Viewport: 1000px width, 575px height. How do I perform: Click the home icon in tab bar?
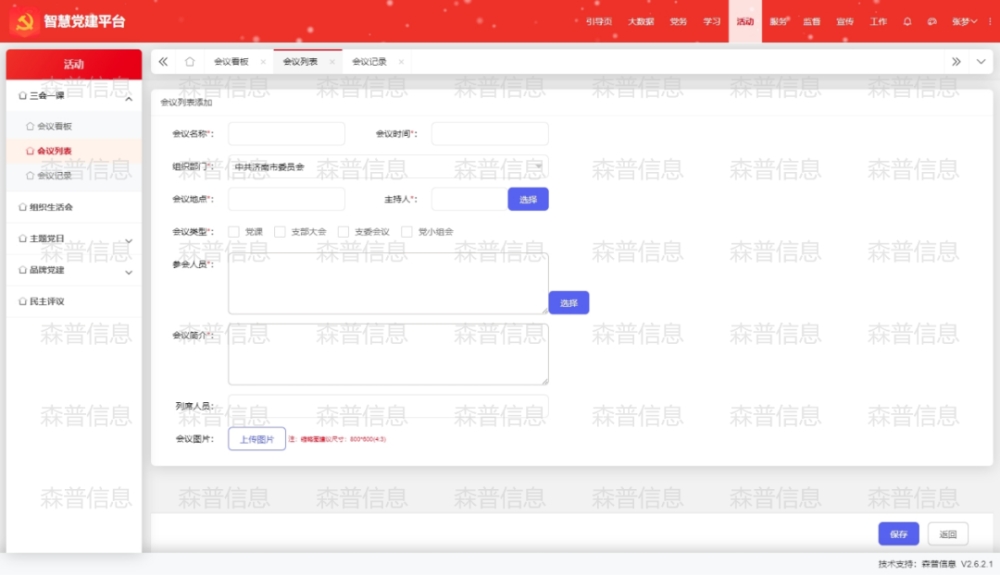pyautogui.click(x=189, y=61)
